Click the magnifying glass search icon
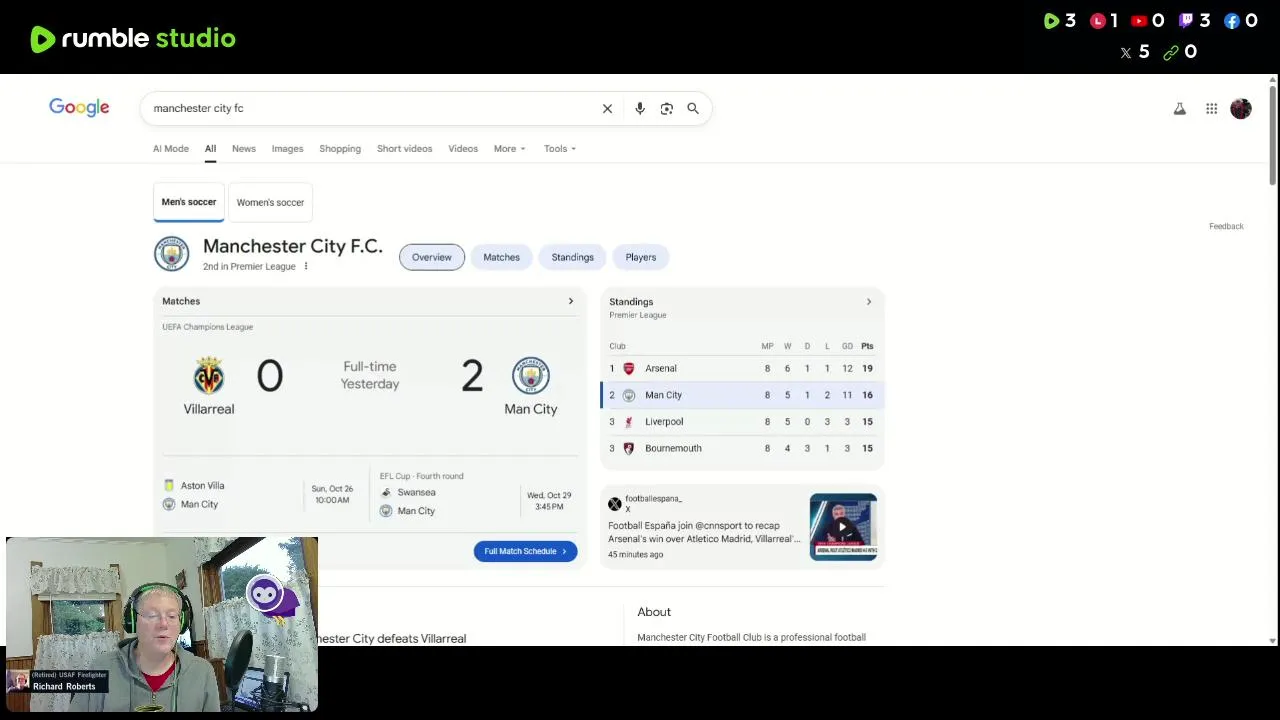This screenshot has width=1280, height=720. [693, 108]
